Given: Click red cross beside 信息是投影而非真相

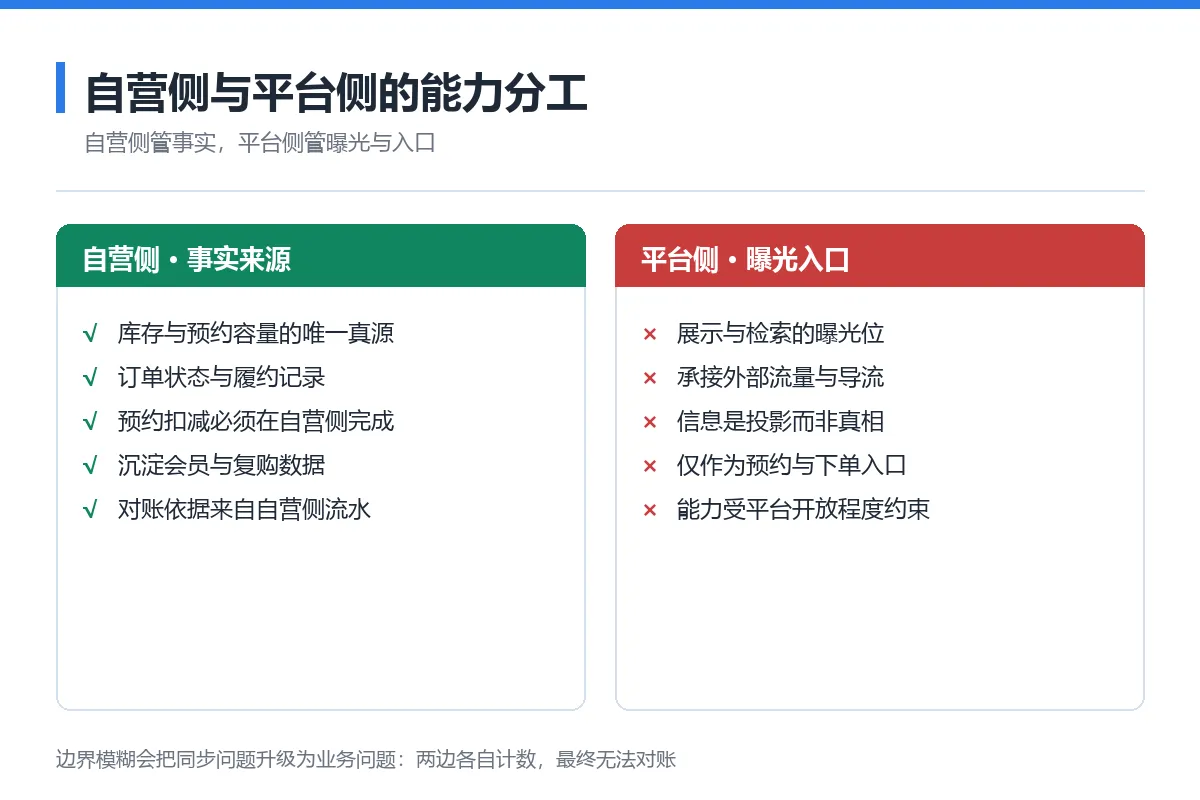Looking at the screenshot, I should point(649,423).
